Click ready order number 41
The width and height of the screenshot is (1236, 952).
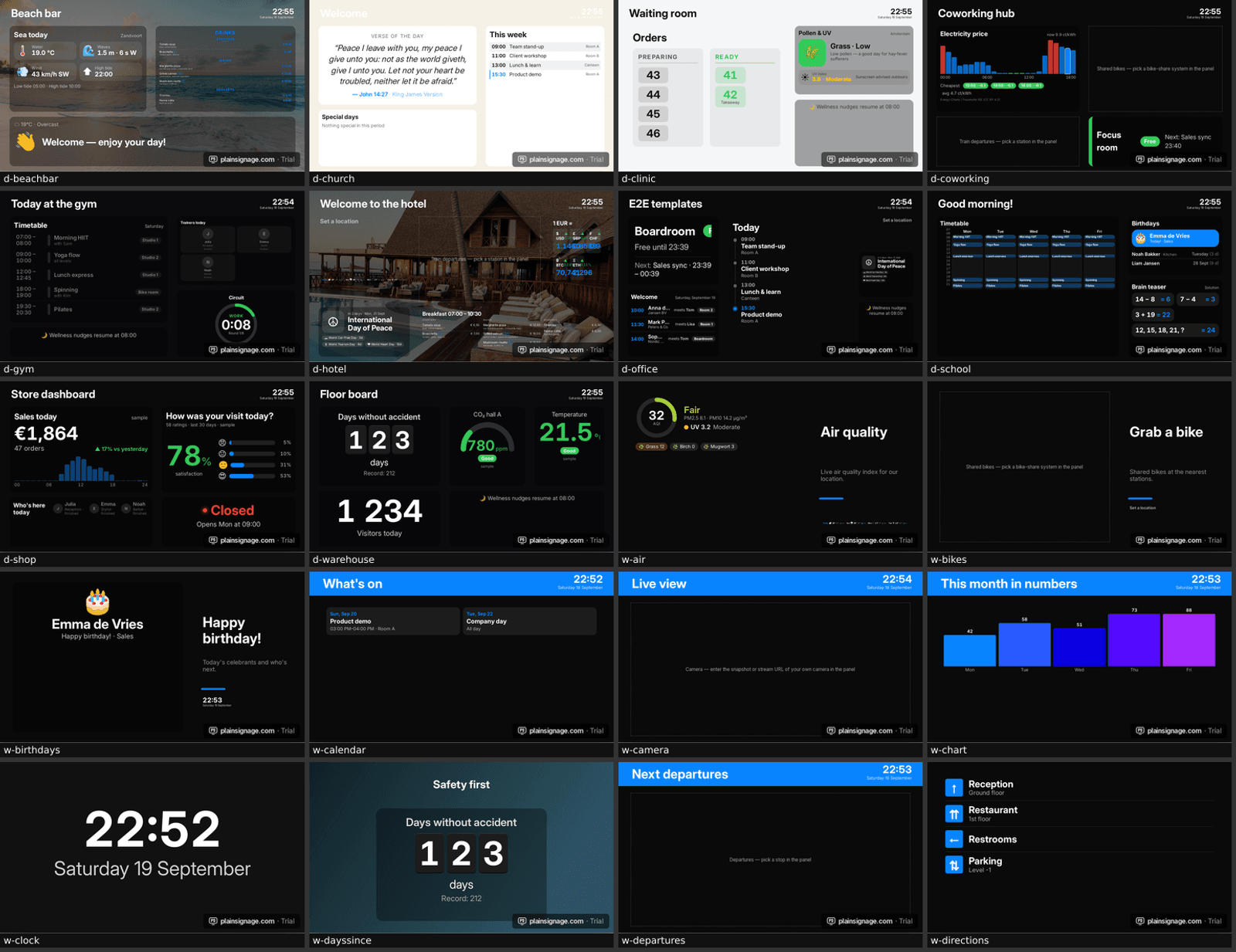[730, 75]
